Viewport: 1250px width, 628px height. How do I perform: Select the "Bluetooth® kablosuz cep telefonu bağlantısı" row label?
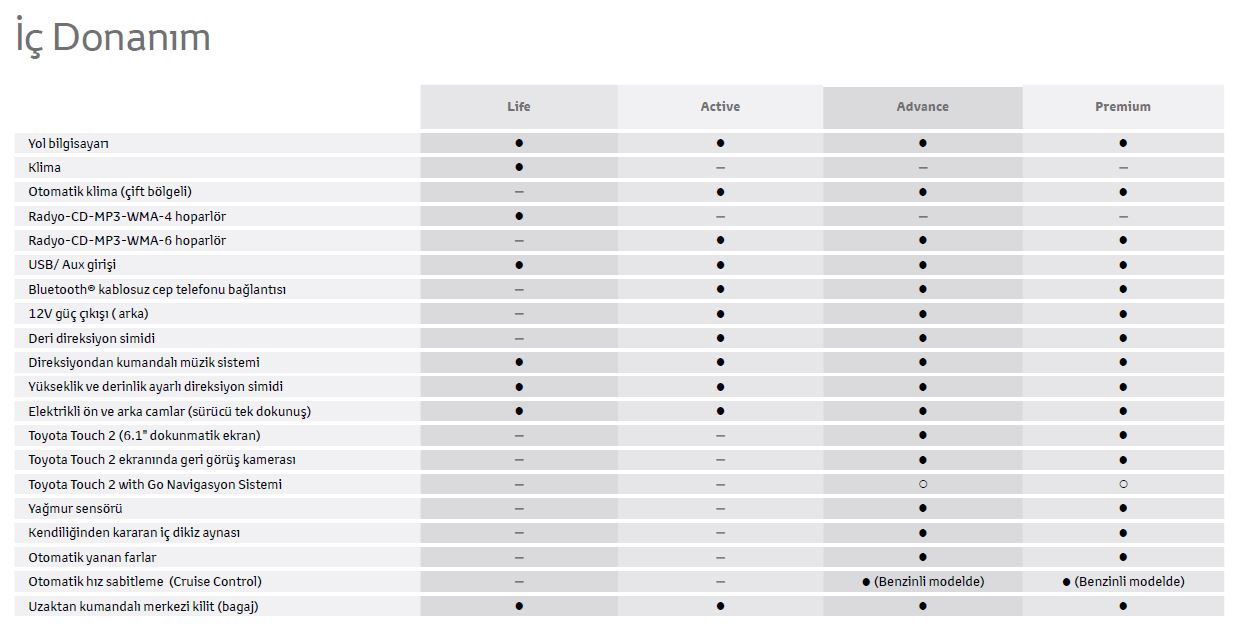157,290
